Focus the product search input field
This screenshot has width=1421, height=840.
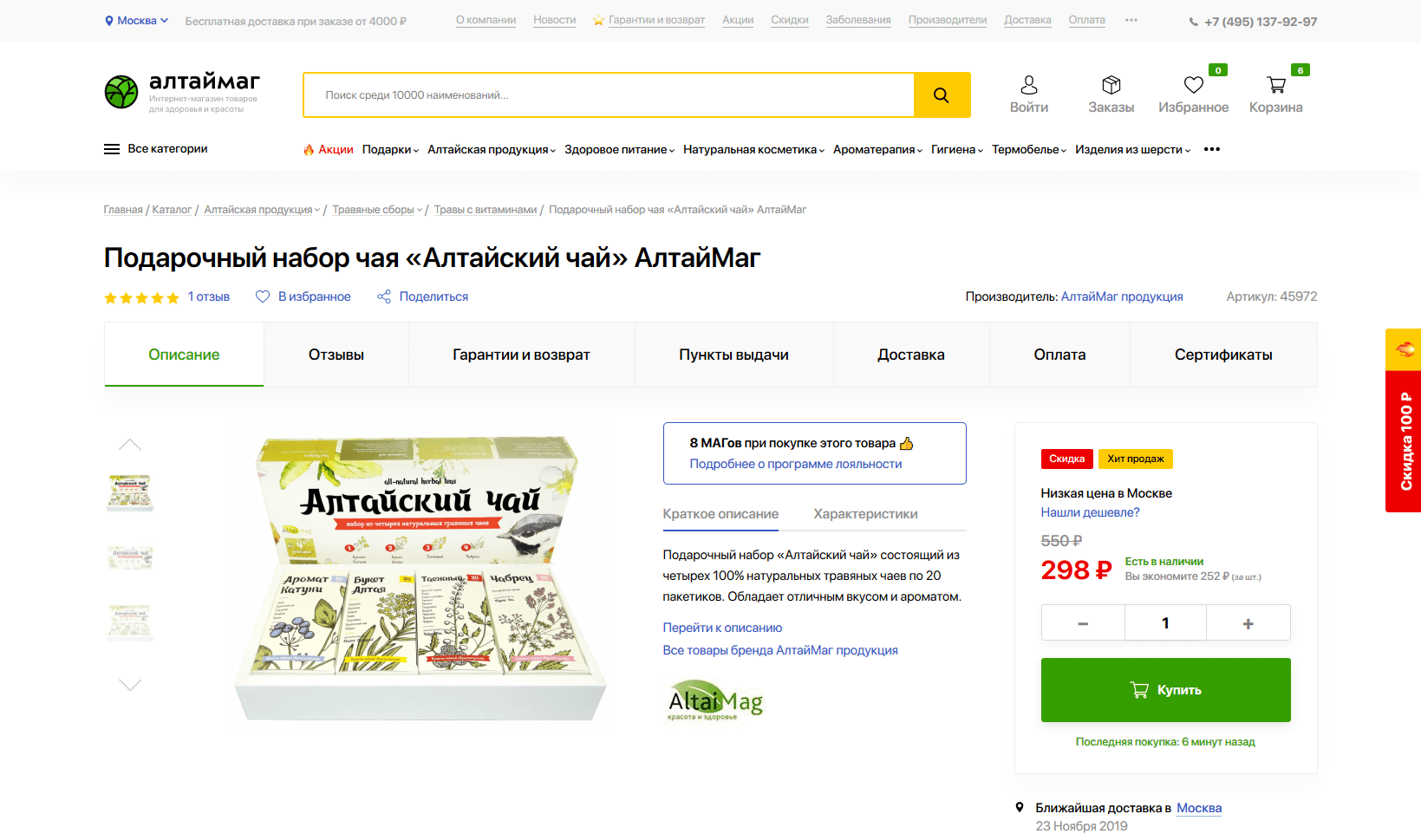tap(609, 95)
